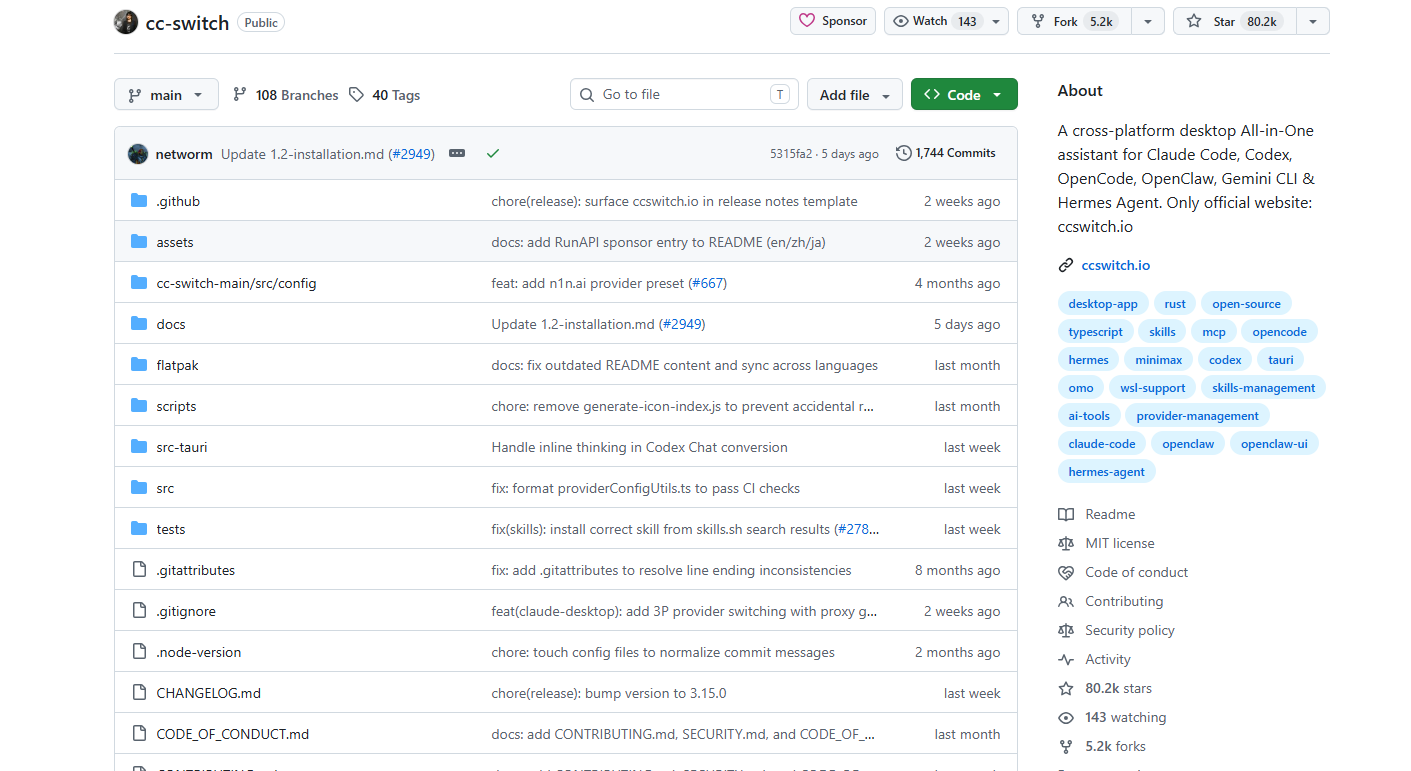
Task: Select the claude-code topic tag
Action: (1102, 444)
